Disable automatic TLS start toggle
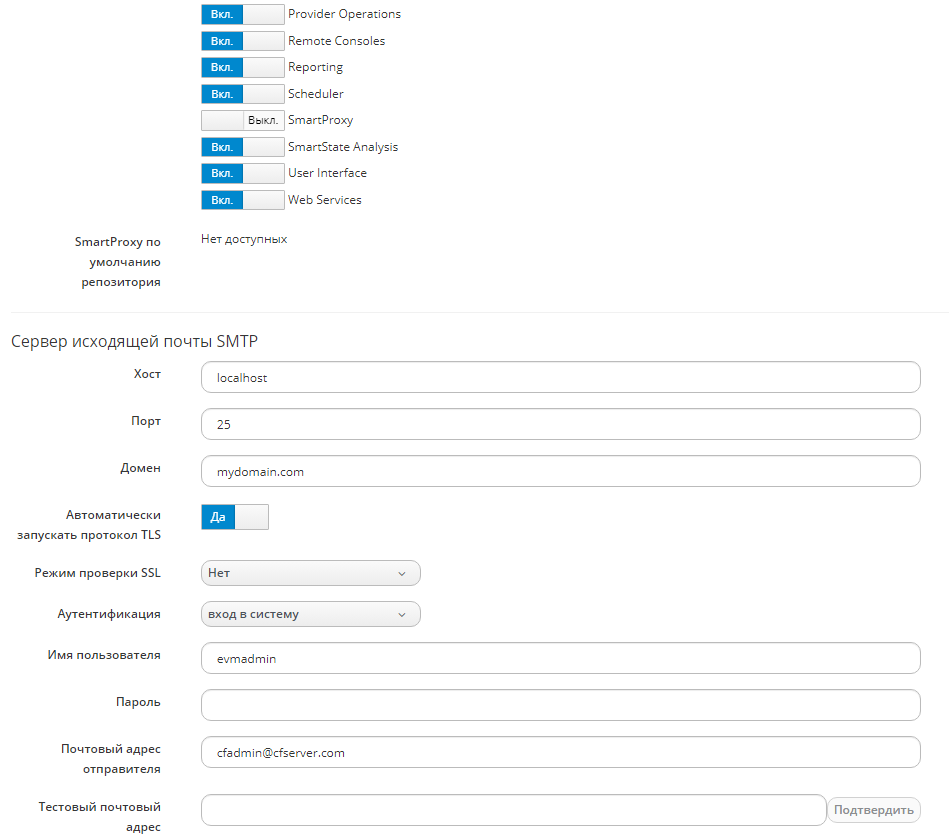The height and width of the screenshot is (840, 949). (x=235, y=517)
